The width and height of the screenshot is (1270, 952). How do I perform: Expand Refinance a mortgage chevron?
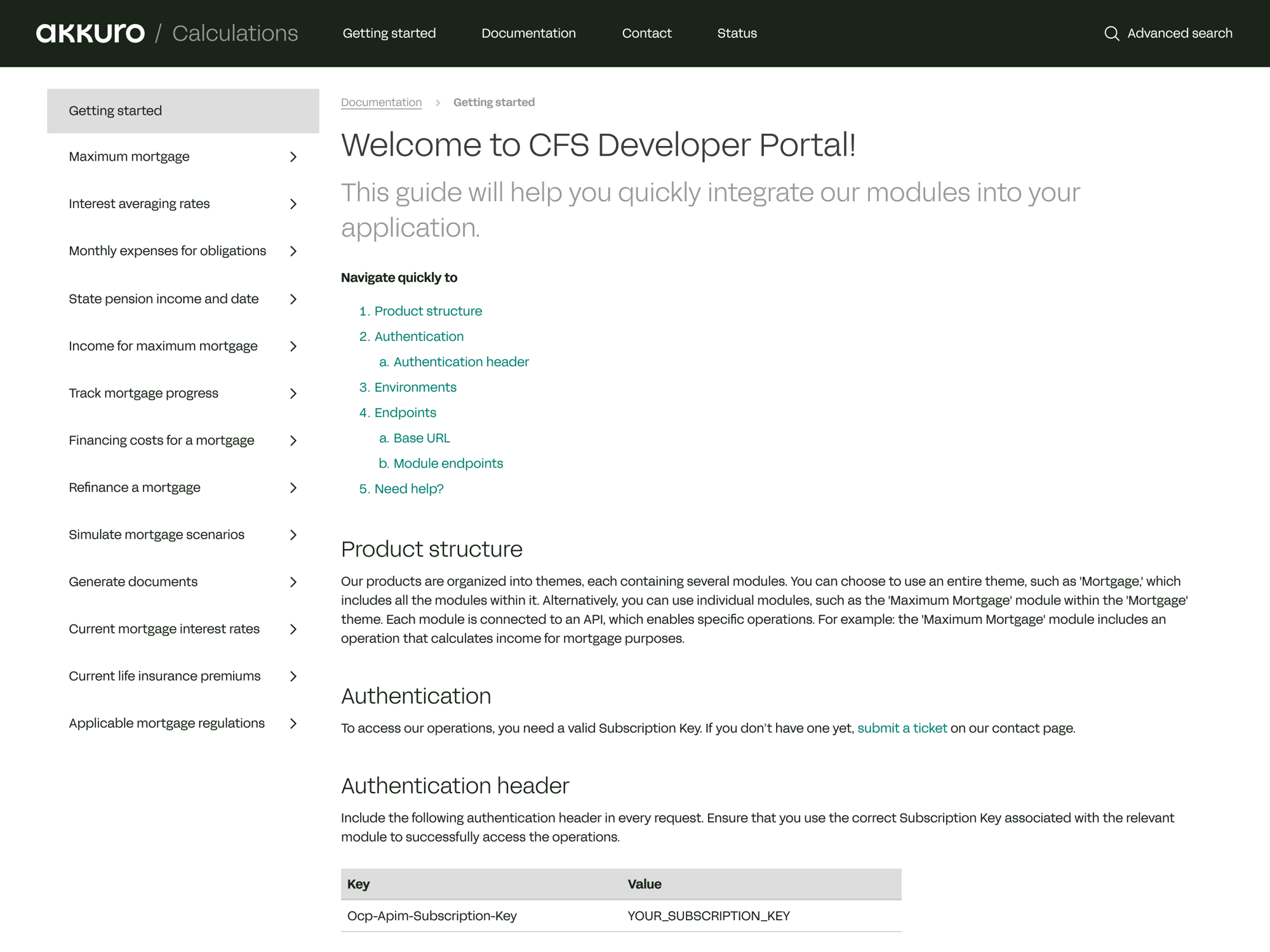pyautogui.click(x=293, y=487)
